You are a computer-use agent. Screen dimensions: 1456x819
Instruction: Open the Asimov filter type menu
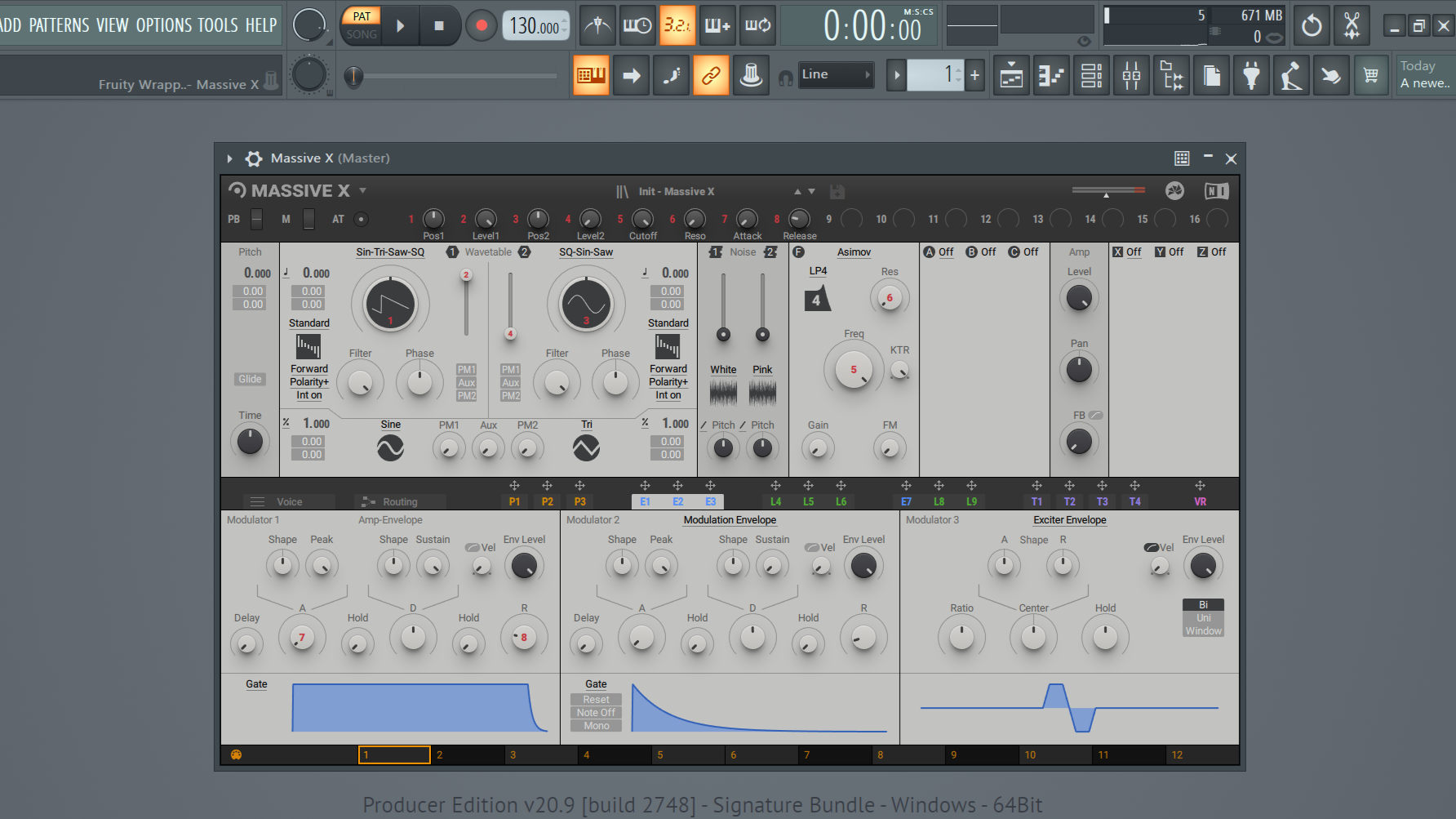(854, 252)
